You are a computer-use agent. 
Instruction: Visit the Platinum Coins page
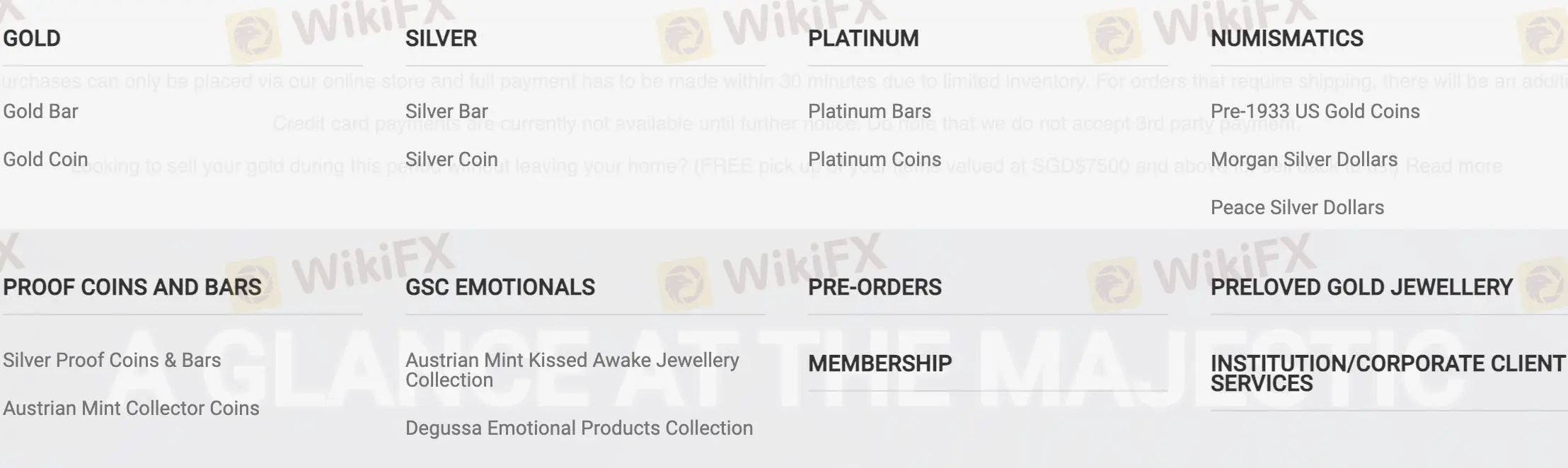pyautogui.click(x=874, y=159)
